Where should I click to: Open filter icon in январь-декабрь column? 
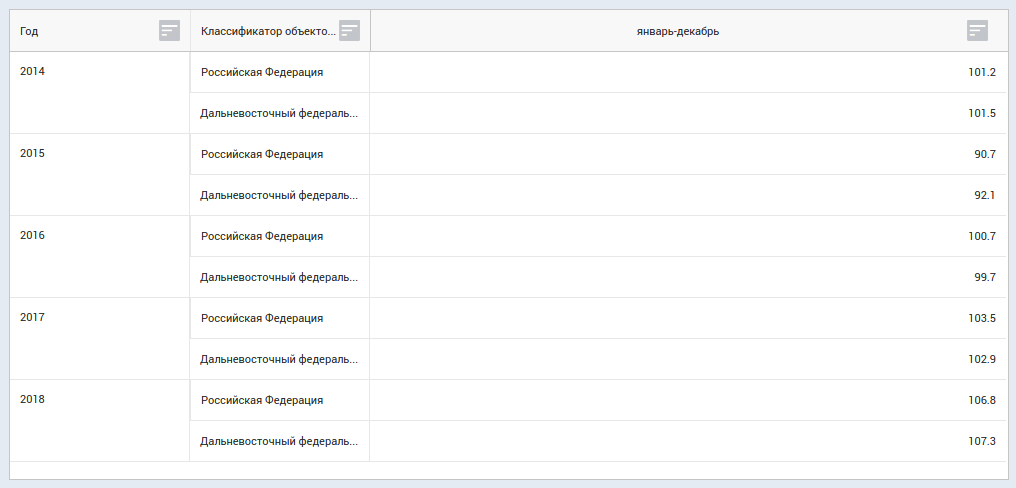tap(977, 31)
